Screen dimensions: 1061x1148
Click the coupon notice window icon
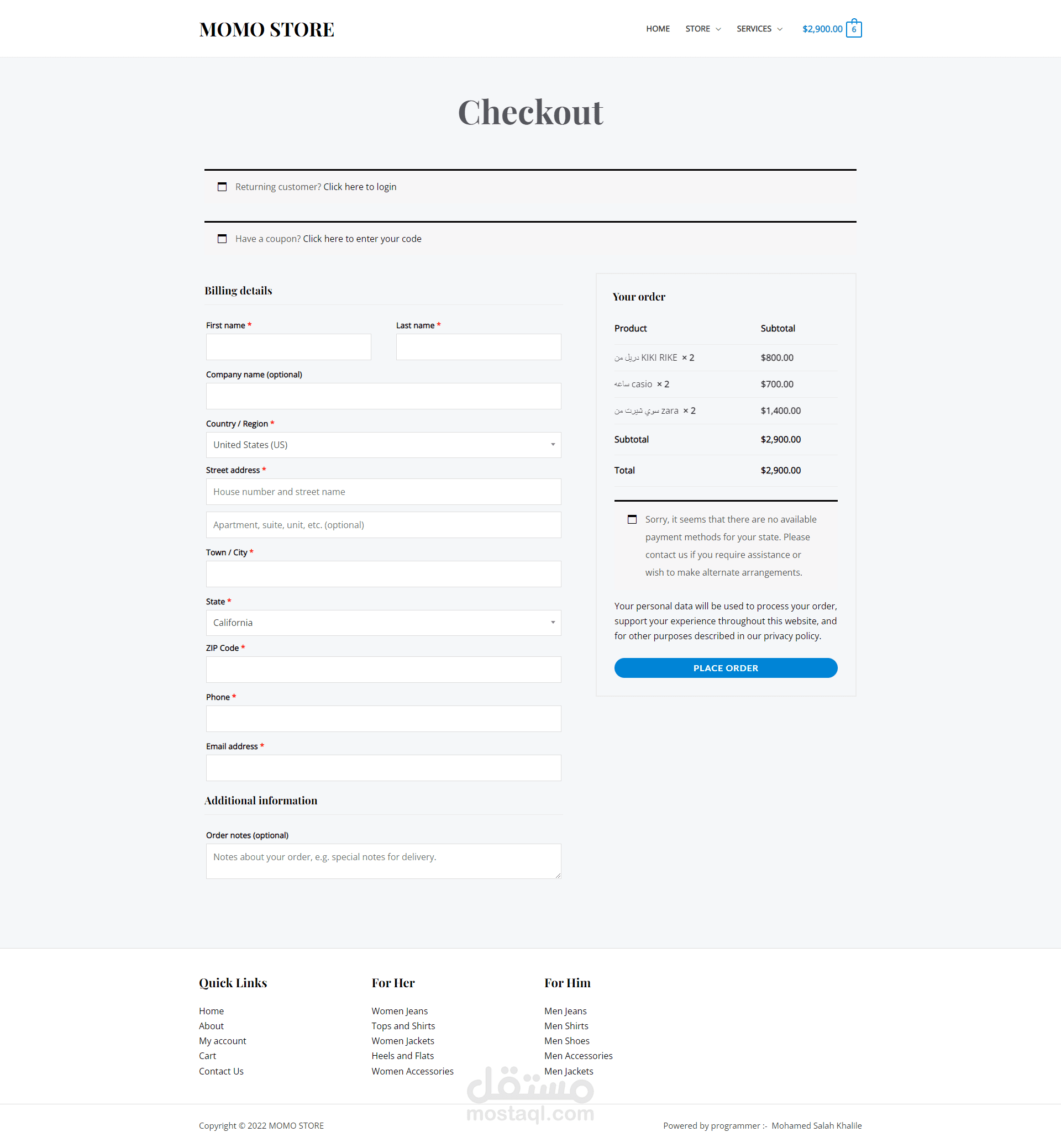coord(222,239)
